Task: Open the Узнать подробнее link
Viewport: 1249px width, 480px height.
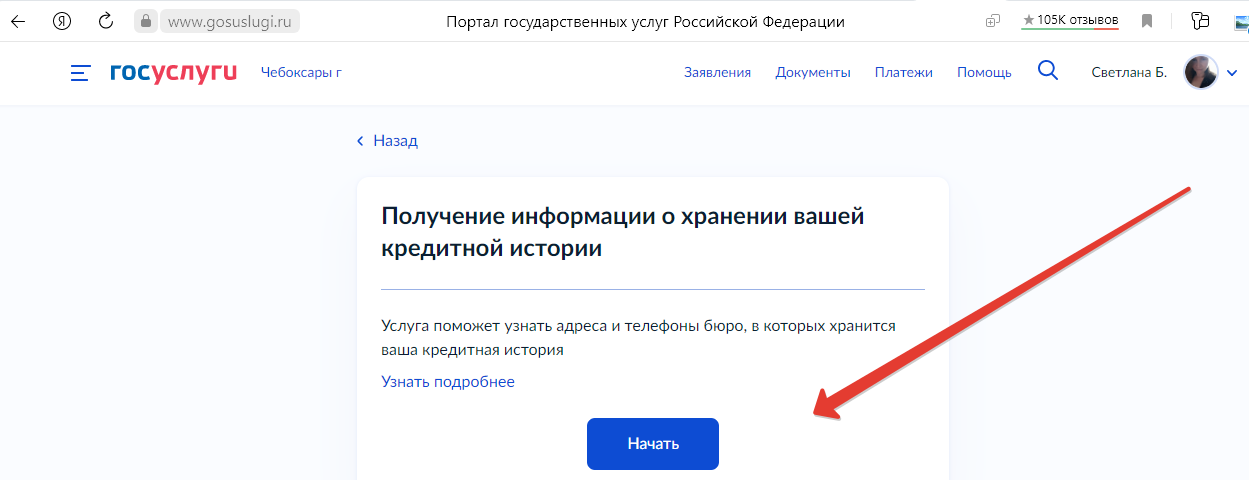Action: click(448, 382)
